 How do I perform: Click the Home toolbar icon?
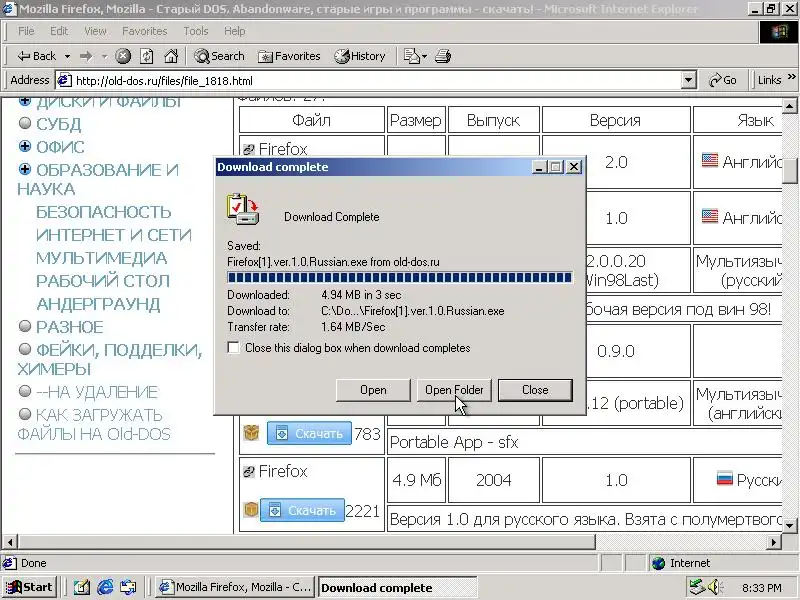pos(171,56)
